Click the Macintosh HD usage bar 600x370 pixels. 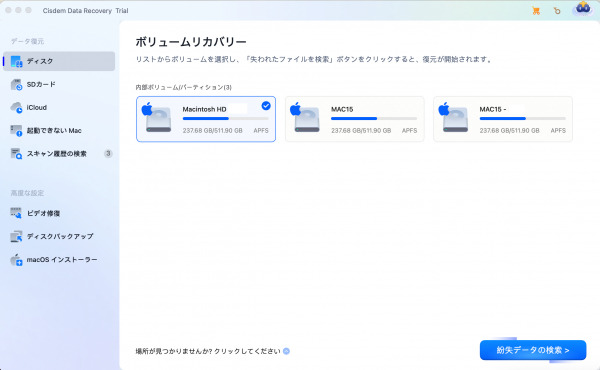click(225, 119)
